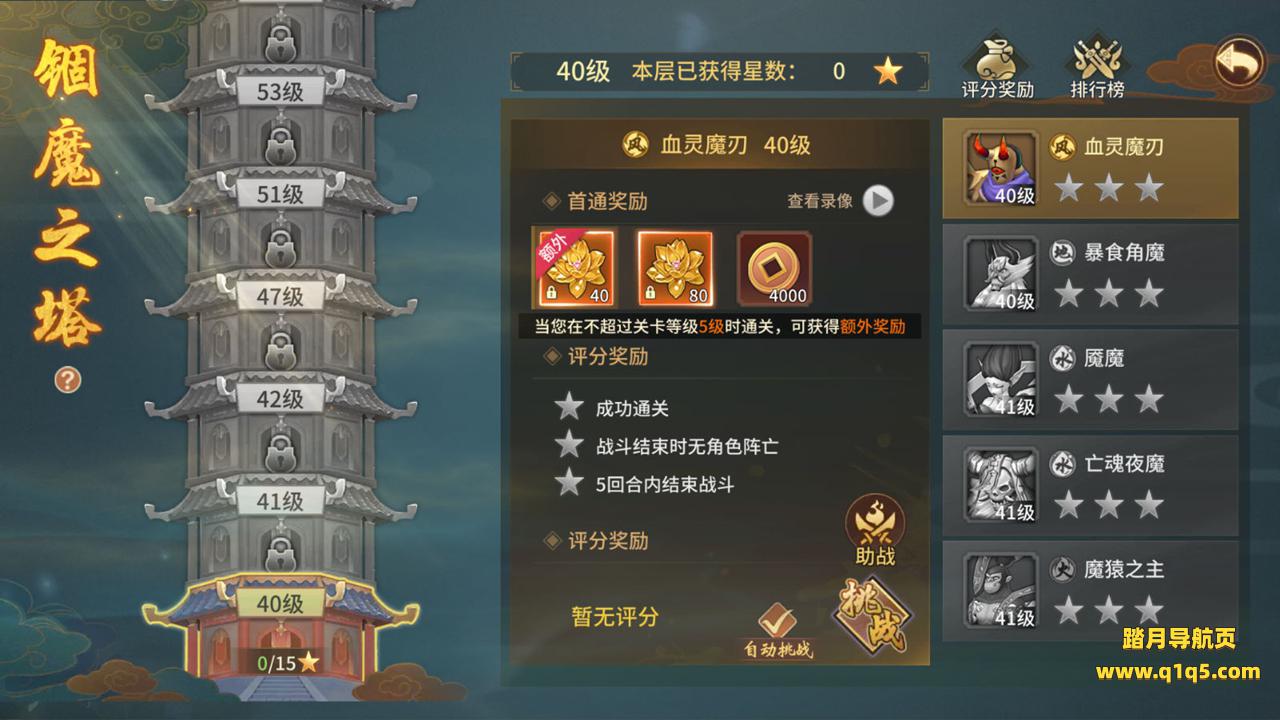Select the locked 47级 tower floor

280,297
